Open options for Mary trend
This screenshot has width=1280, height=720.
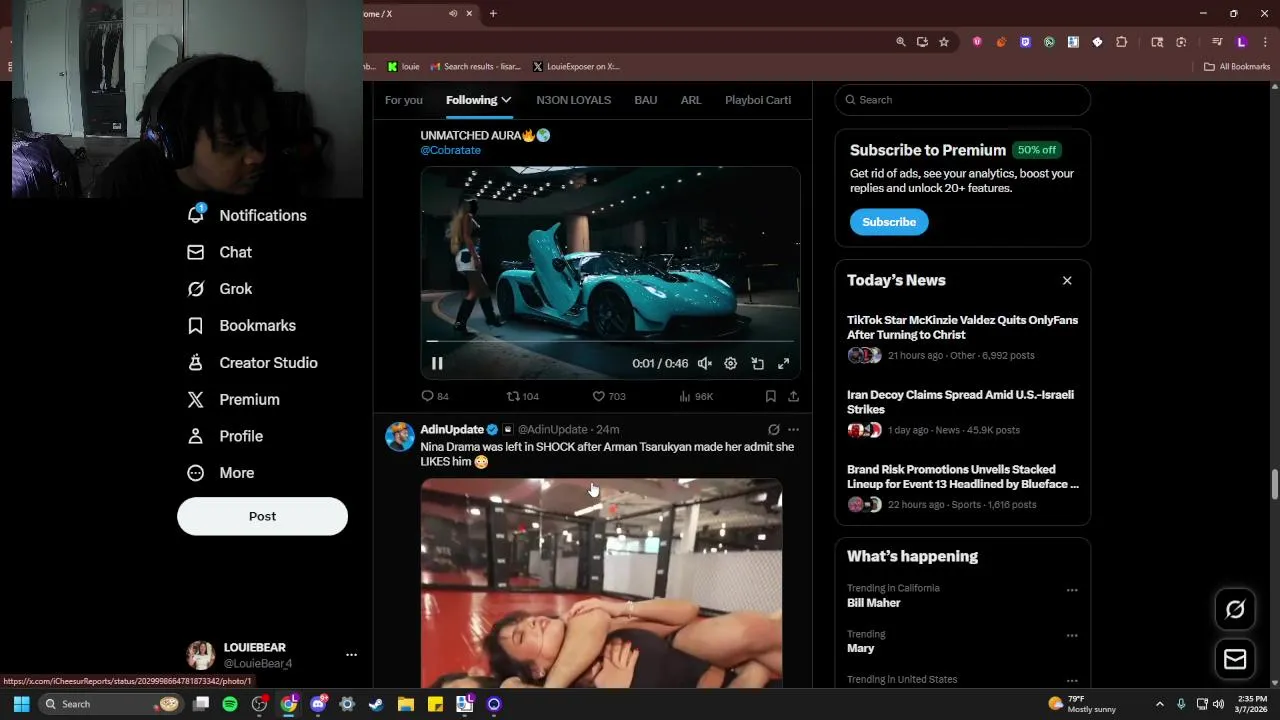tap(1072, 635)
